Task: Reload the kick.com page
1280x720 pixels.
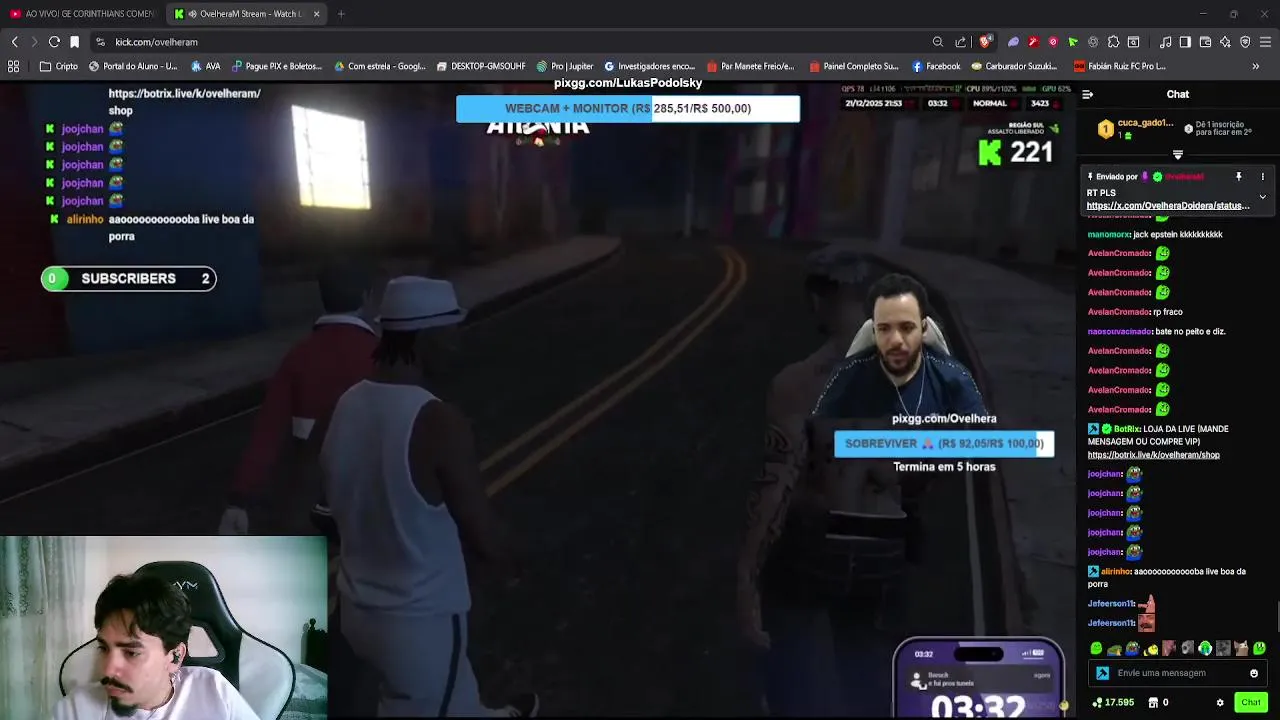Action: pos(54,42)
